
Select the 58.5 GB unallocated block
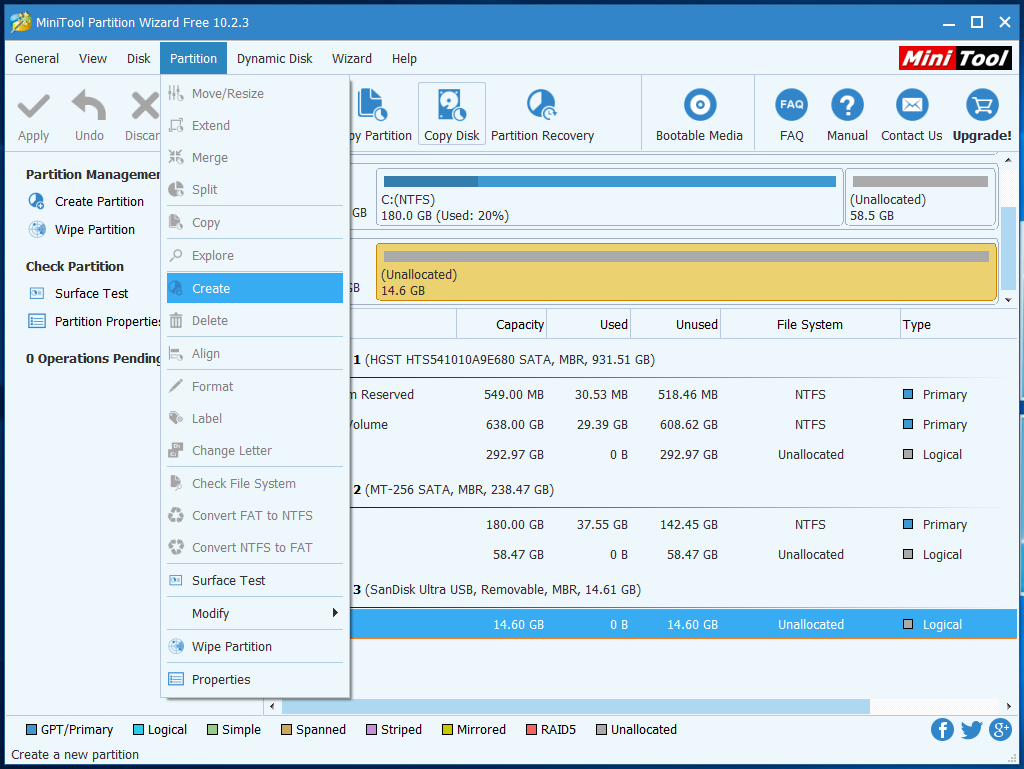pos(920,198)
